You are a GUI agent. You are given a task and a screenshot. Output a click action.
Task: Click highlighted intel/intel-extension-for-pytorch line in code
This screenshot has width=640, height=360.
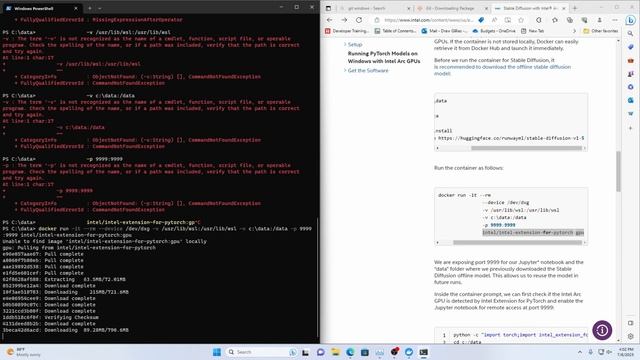533,233
